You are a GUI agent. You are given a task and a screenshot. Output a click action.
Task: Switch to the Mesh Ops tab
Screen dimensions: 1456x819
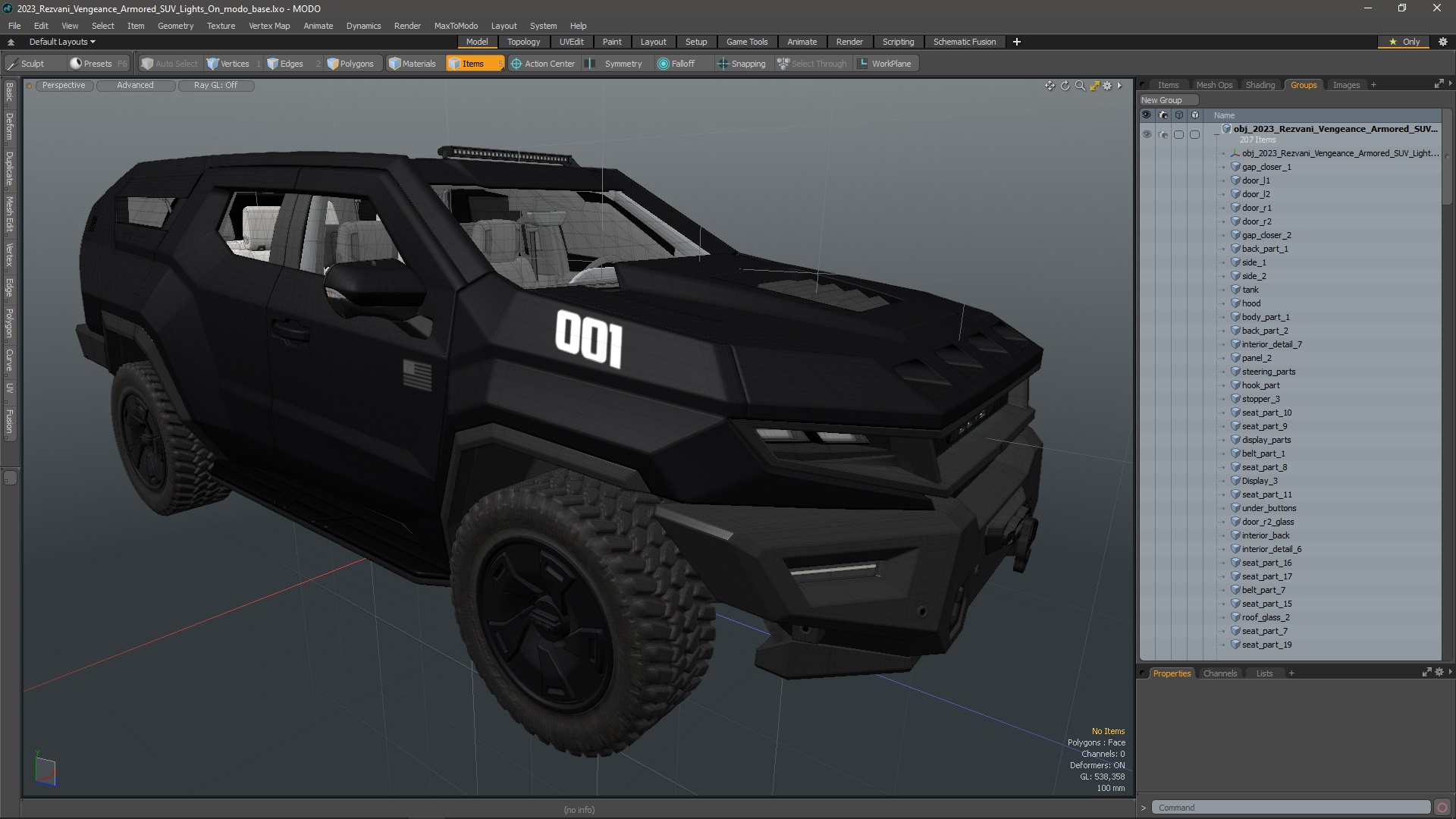1214,85
